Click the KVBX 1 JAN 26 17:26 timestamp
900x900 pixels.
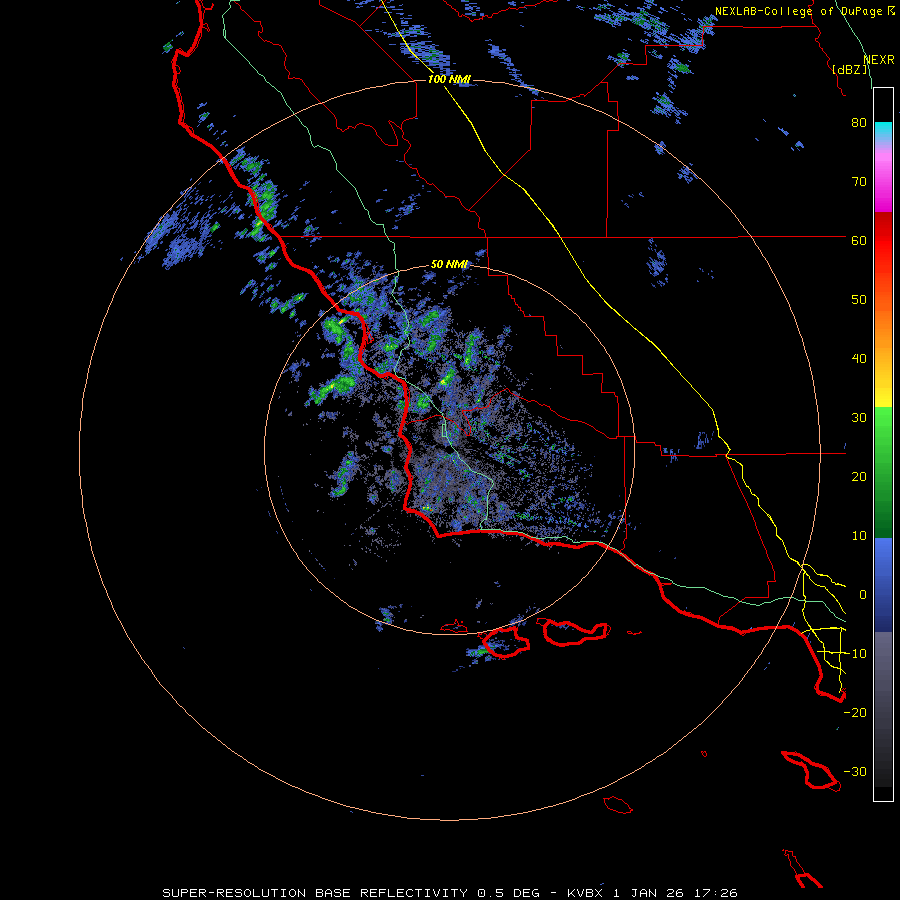tap(652, 893)
